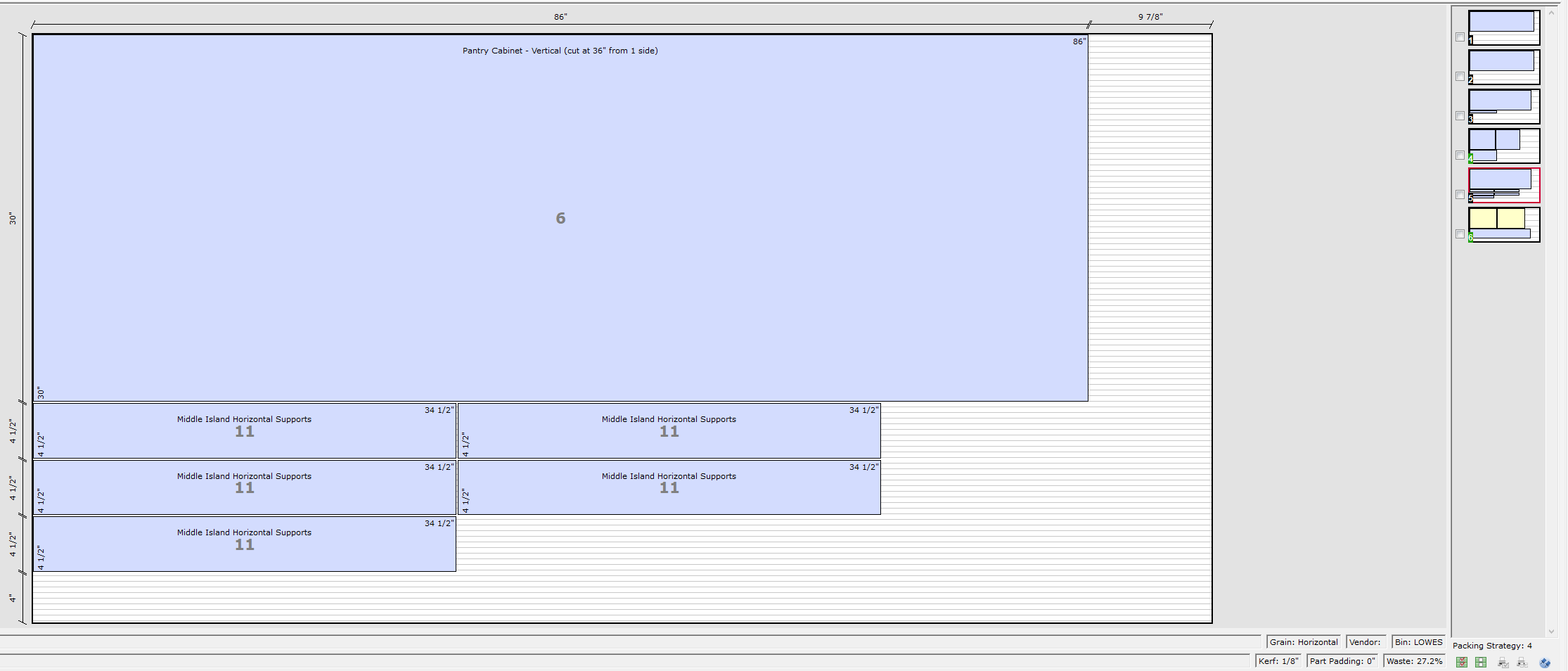Click the uncheck-all-sheets green grid icon
1568x671 pixels.
tap(1480, 662)
